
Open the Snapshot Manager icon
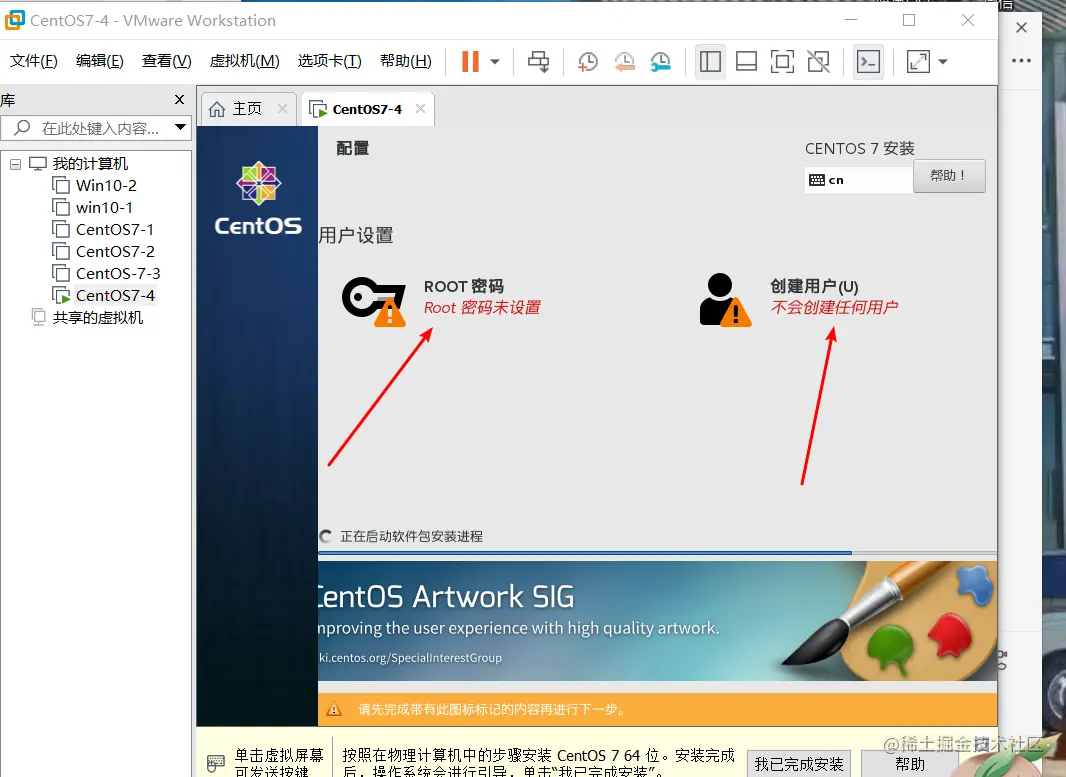[x=660, y=62]
